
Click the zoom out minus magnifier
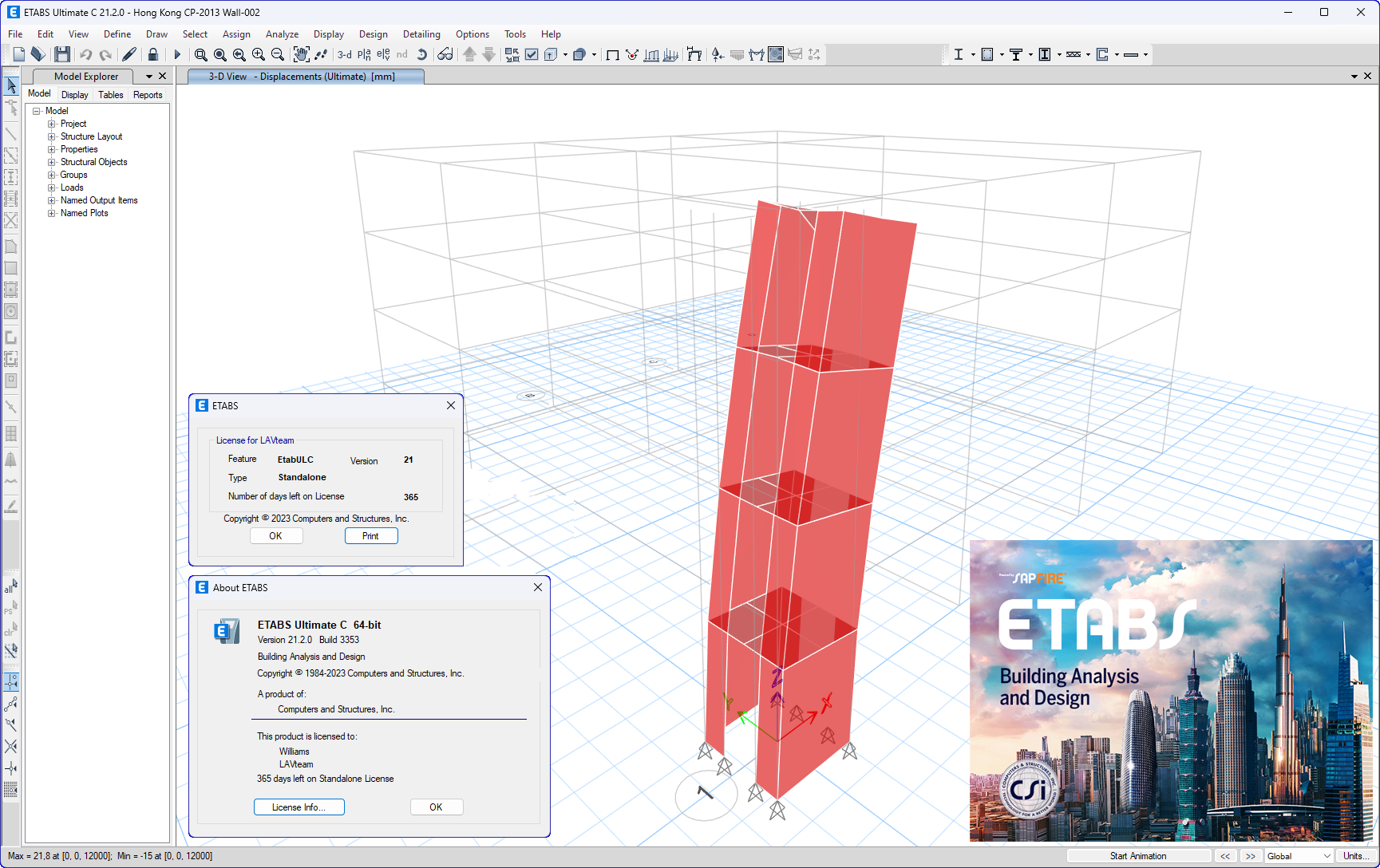pos(278,54)
